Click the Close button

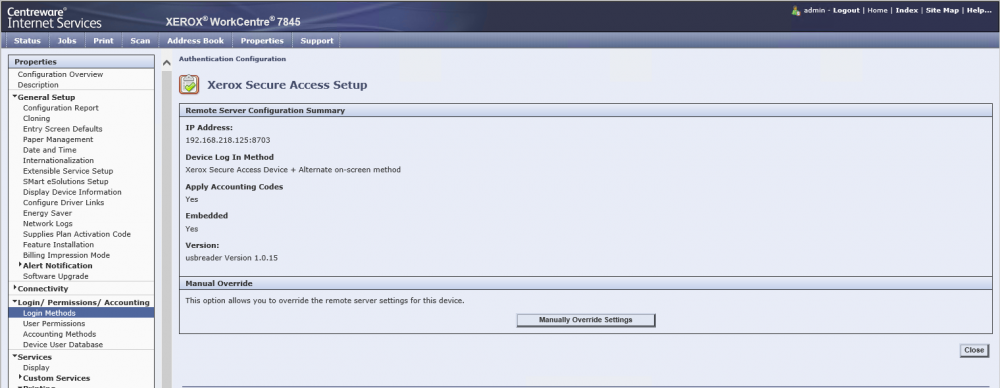[974, 350]
